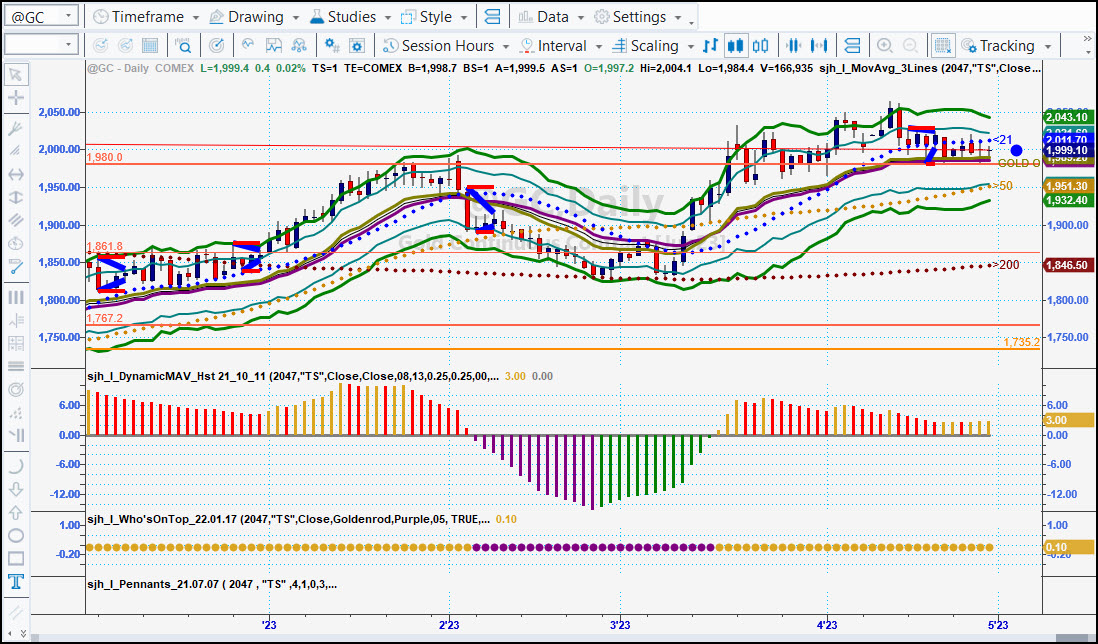
Task: Zoom out with the magnifier minus icon
Action: click(910, 46)
